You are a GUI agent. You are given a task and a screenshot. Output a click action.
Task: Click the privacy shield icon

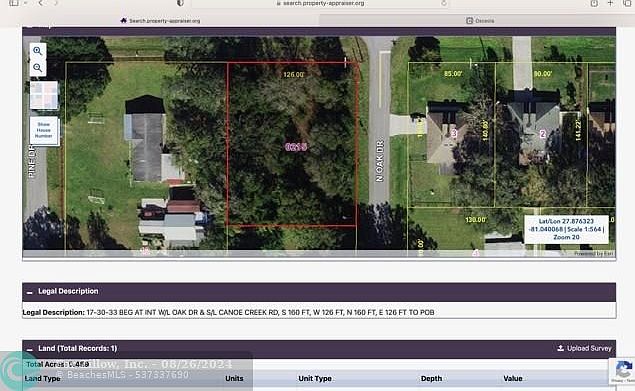tap(180, 3)
